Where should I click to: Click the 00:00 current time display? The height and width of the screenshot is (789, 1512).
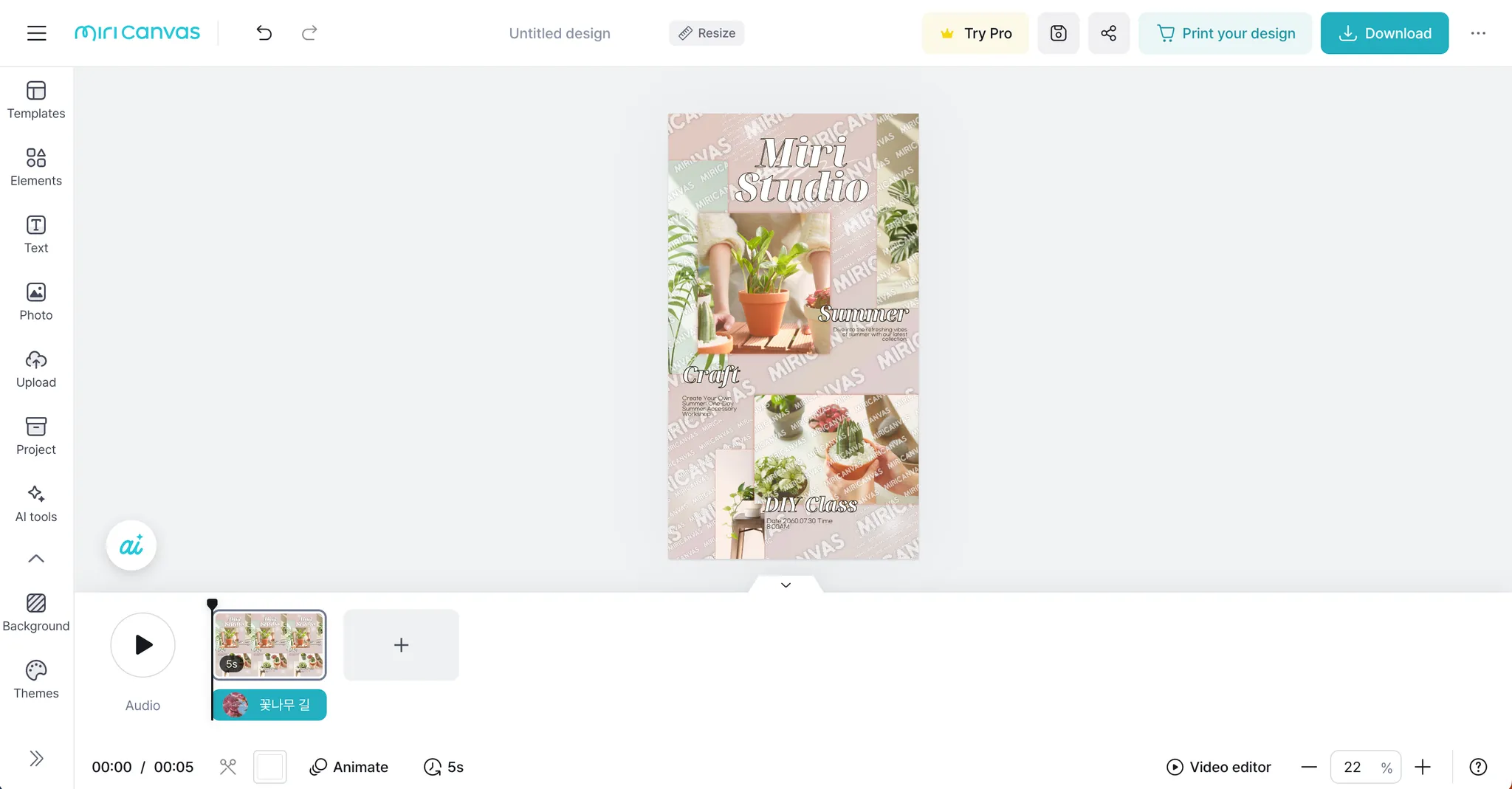tap(111, 767)
